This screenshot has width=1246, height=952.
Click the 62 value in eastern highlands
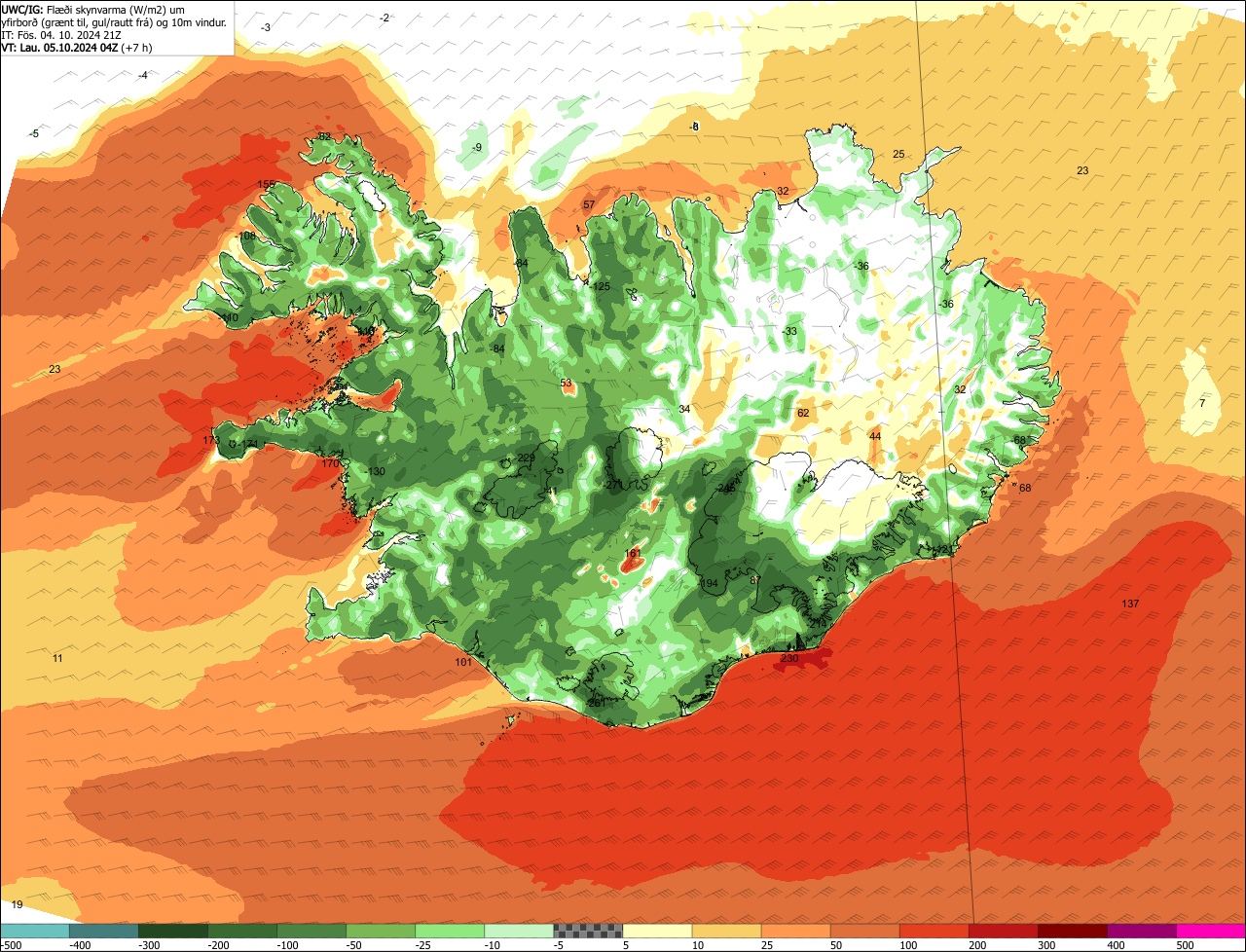[x=803, y=414]
